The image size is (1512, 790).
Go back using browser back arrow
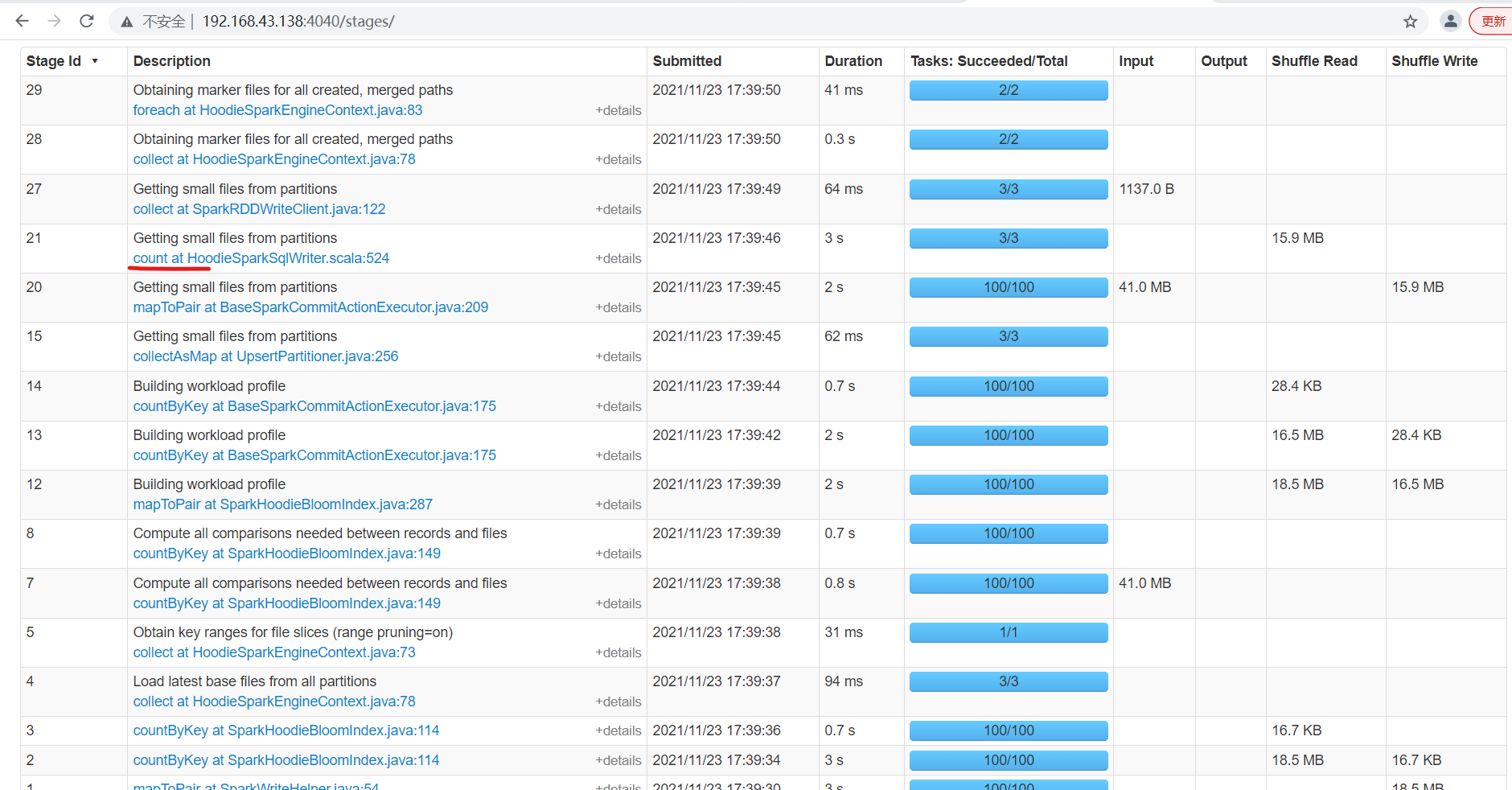[x=22, y=21]
